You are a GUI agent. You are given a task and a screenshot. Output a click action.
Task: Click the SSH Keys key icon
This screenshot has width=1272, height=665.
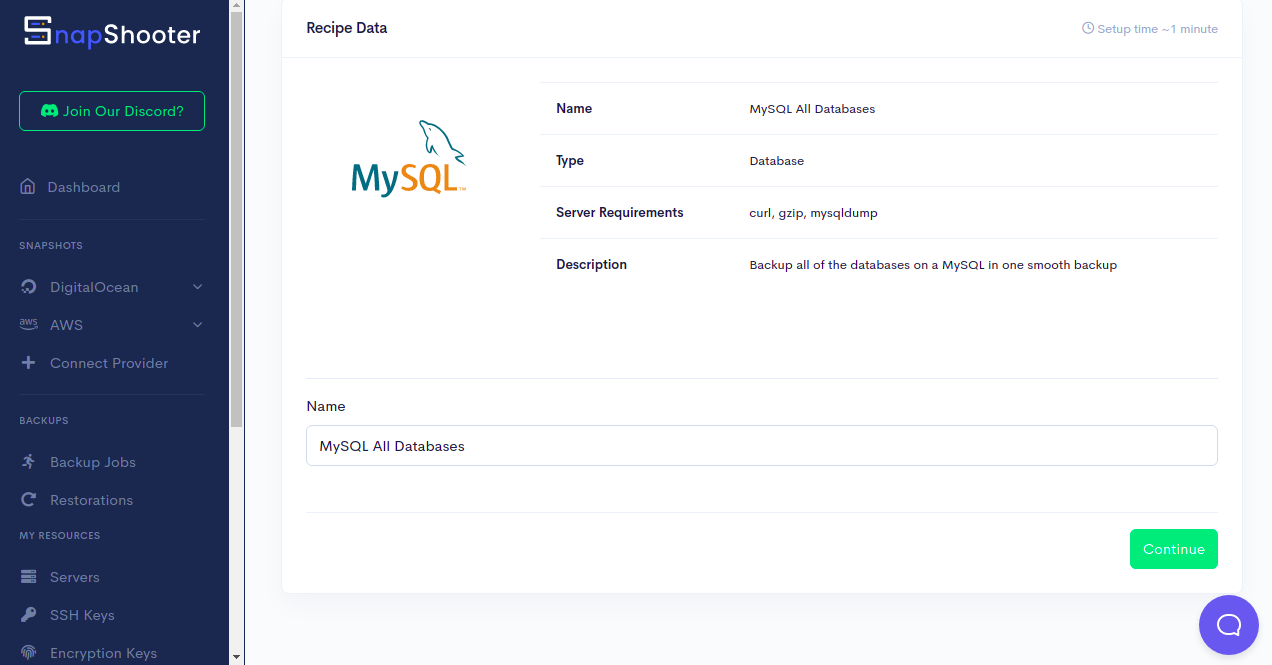coord(28,615)
